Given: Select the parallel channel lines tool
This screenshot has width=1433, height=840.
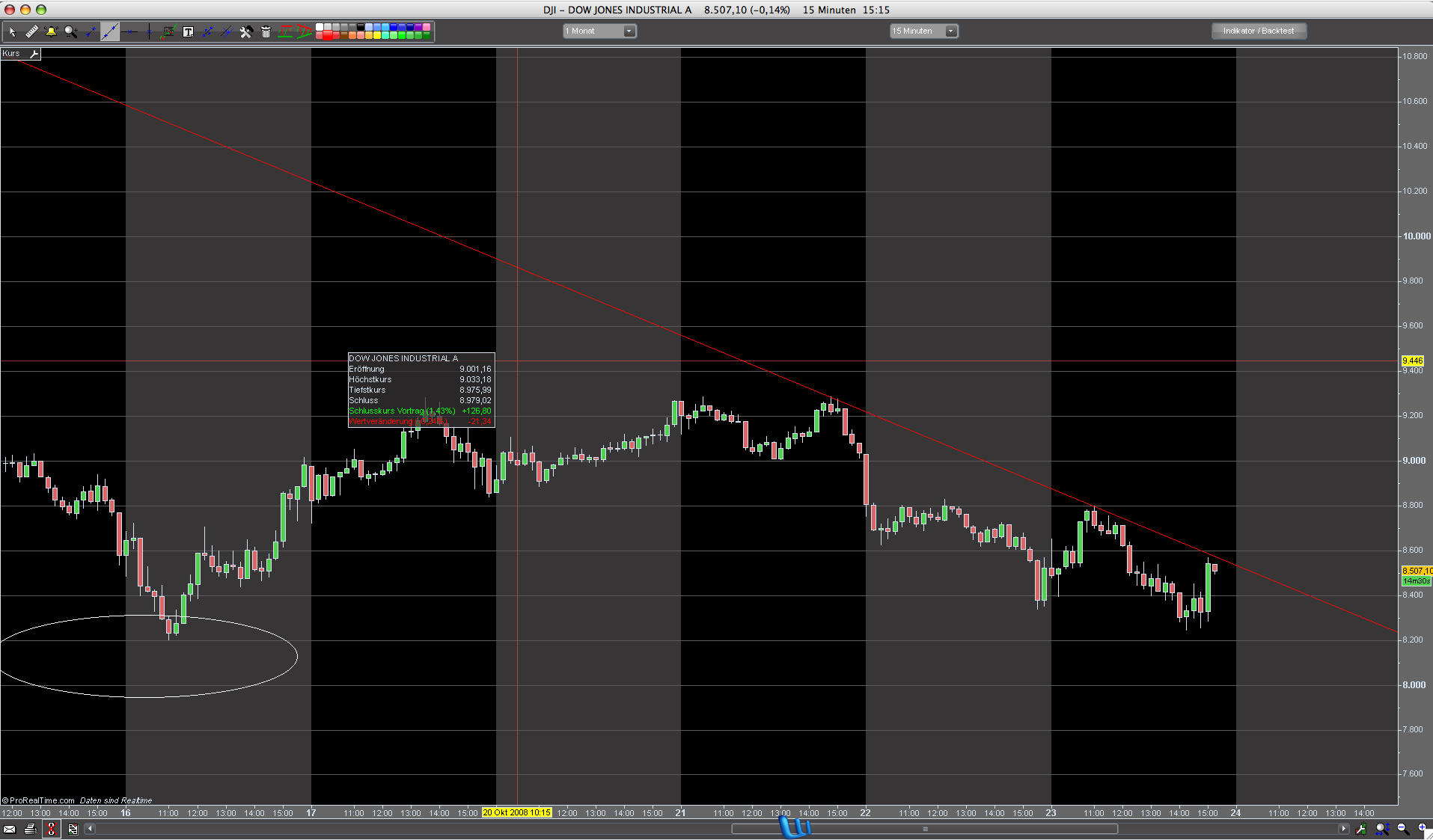Looking at the screenshot, I should 226,31.
